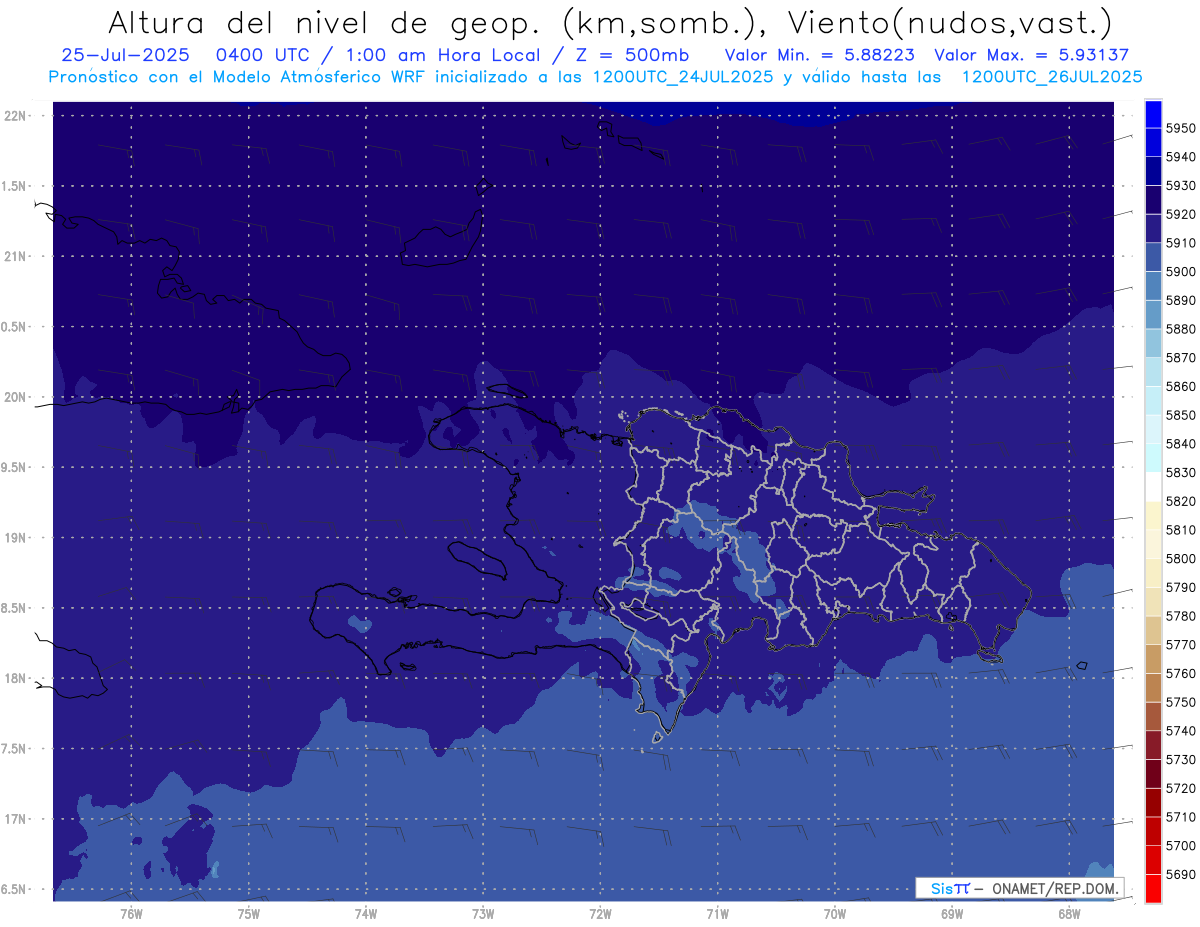Click the '74W' longitude axis label
The height and width of the screenshot is (927, 1200).
(x=366, y=913)
